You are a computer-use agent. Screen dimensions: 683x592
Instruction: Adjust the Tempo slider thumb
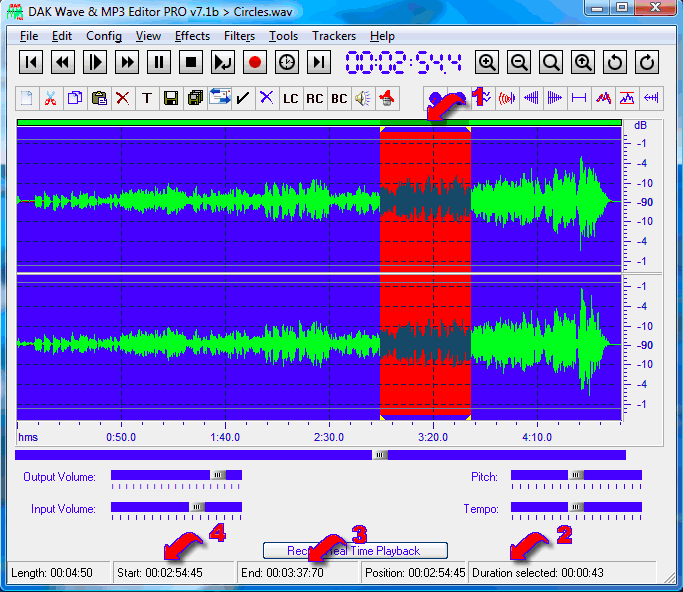(576, 507)
